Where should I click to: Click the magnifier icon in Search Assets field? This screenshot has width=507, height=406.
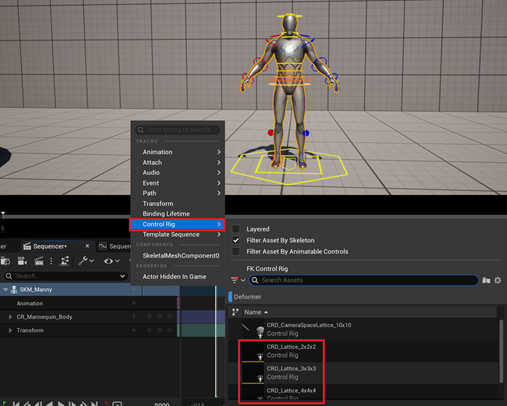255,280
